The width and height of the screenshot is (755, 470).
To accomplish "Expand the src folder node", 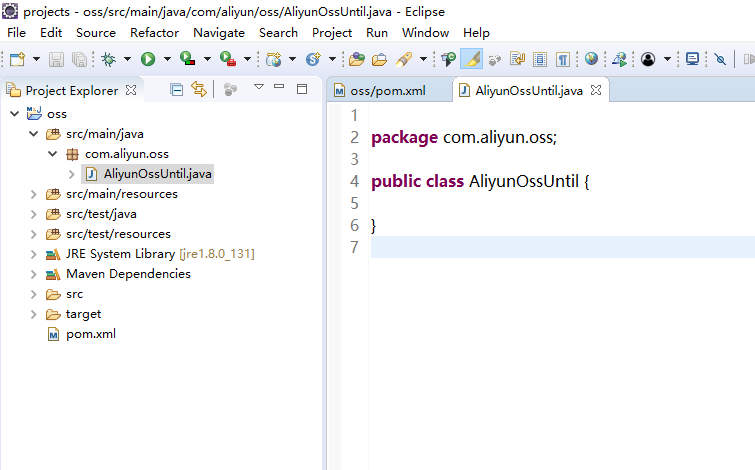I will coord(34,294).
